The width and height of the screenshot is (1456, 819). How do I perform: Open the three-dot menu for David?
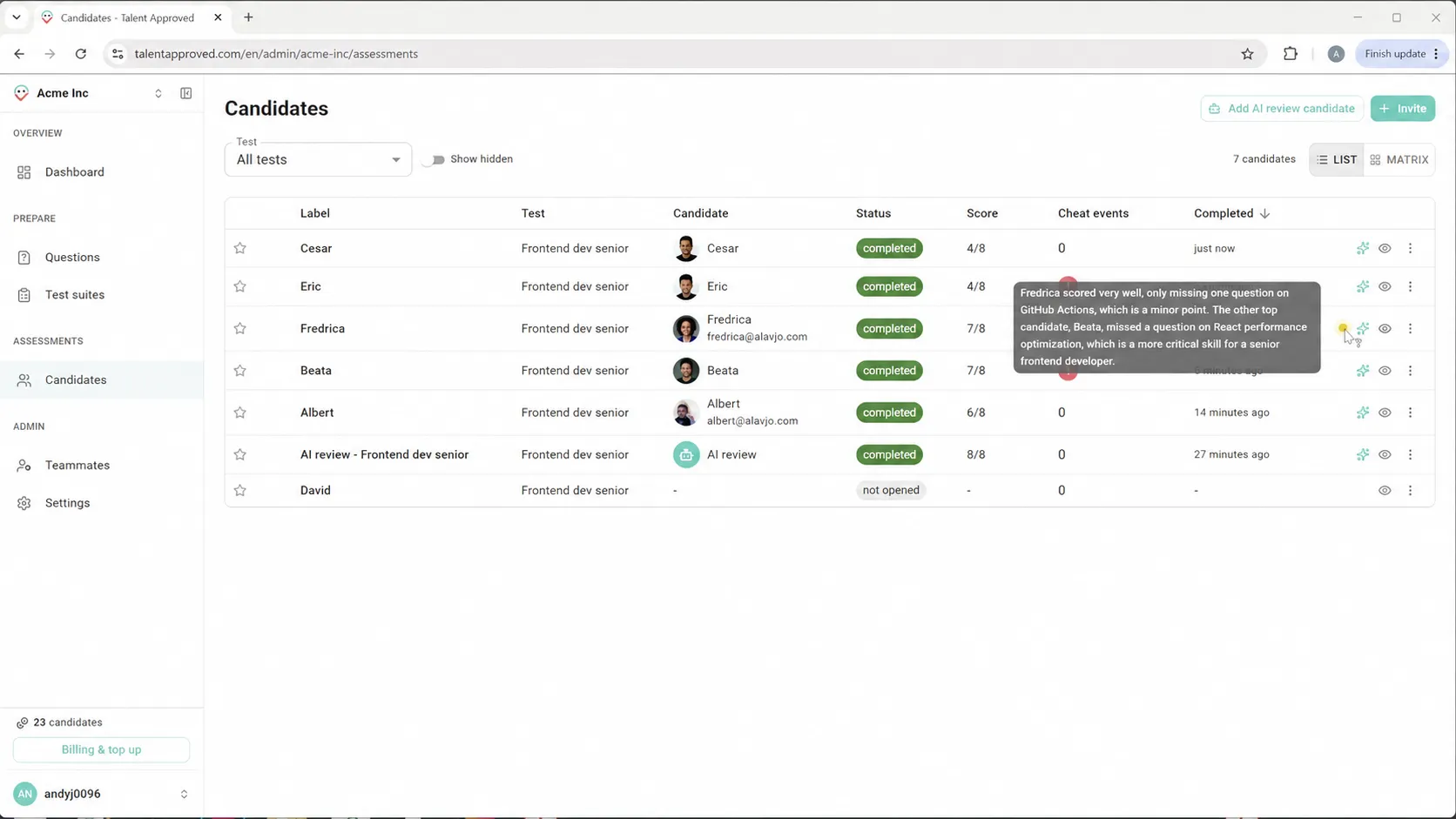click(x=1411, y=490)
